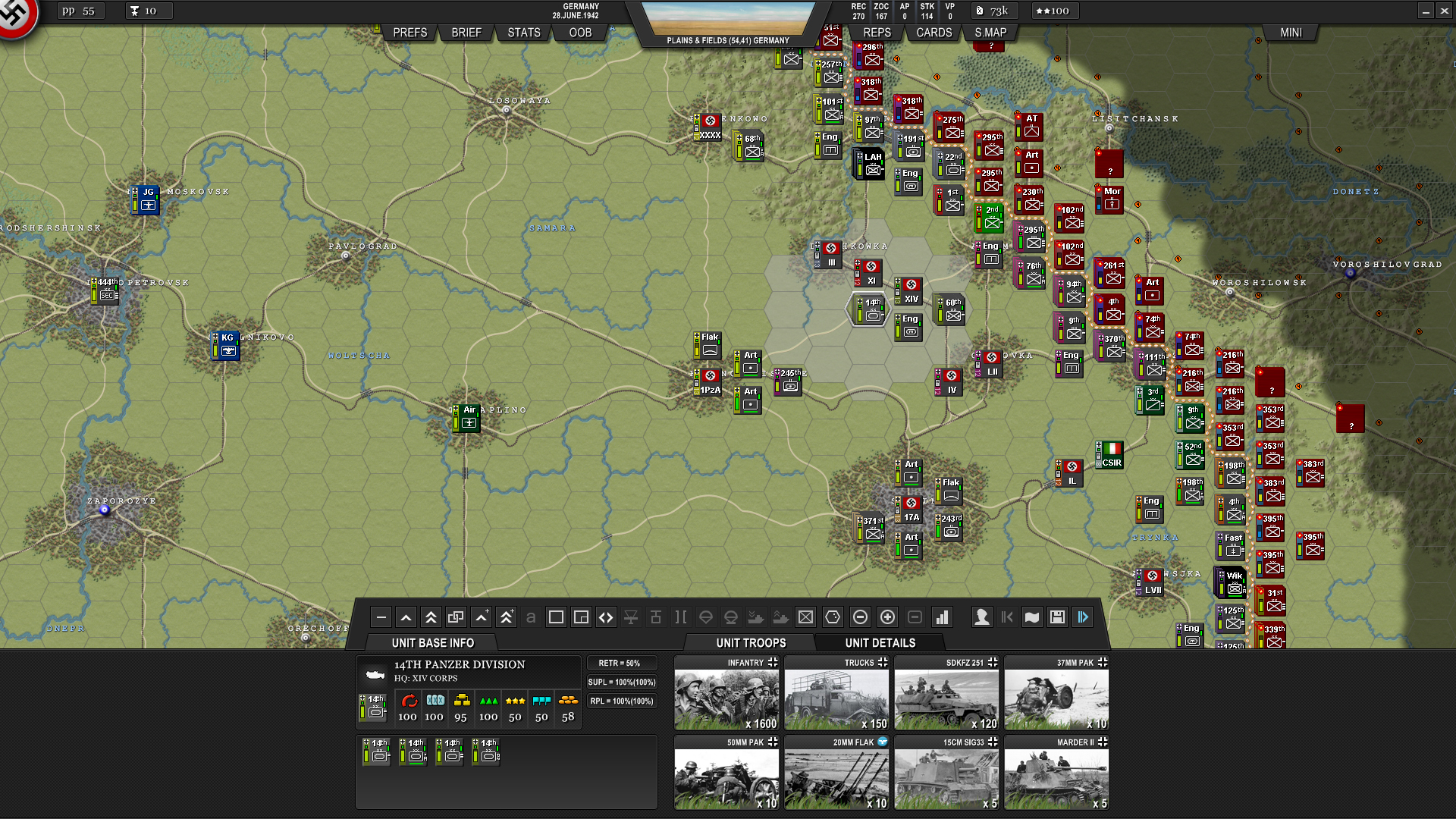Viewport: 1456px width, 819px height.
Task: Click the RPL = 100%(100%) button
Action: coord(621,701)
